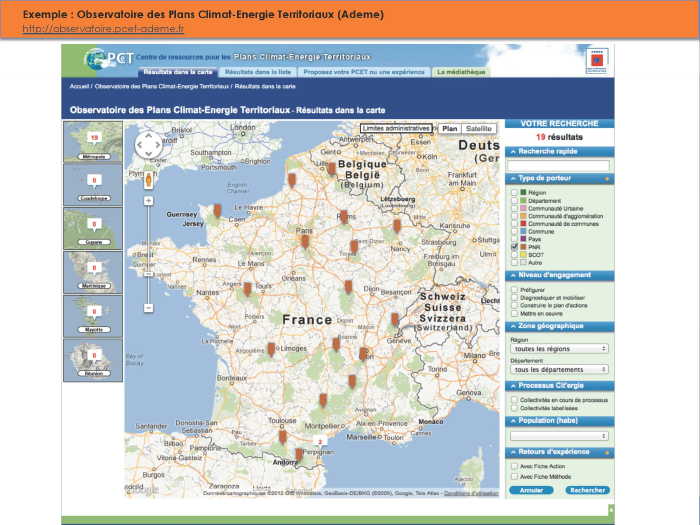Screen dimensions: 700x525
Task: Open the cluster marker numbered 2 near Perpignan
Action: coord(320,442)
